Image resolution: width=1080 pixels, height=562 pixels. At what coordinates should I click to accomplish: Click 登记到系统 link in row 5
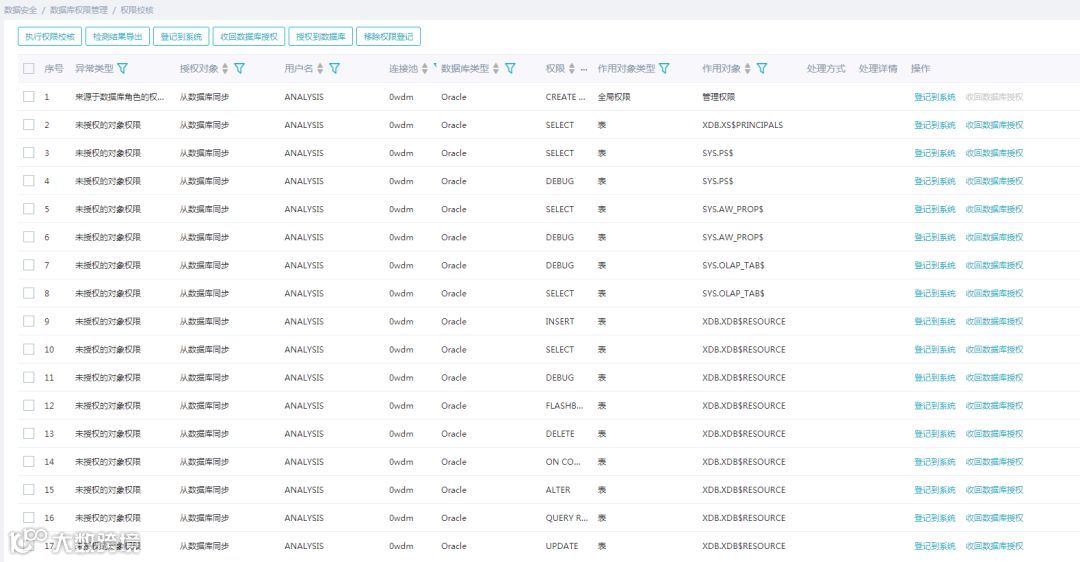[x=935, y=209]
